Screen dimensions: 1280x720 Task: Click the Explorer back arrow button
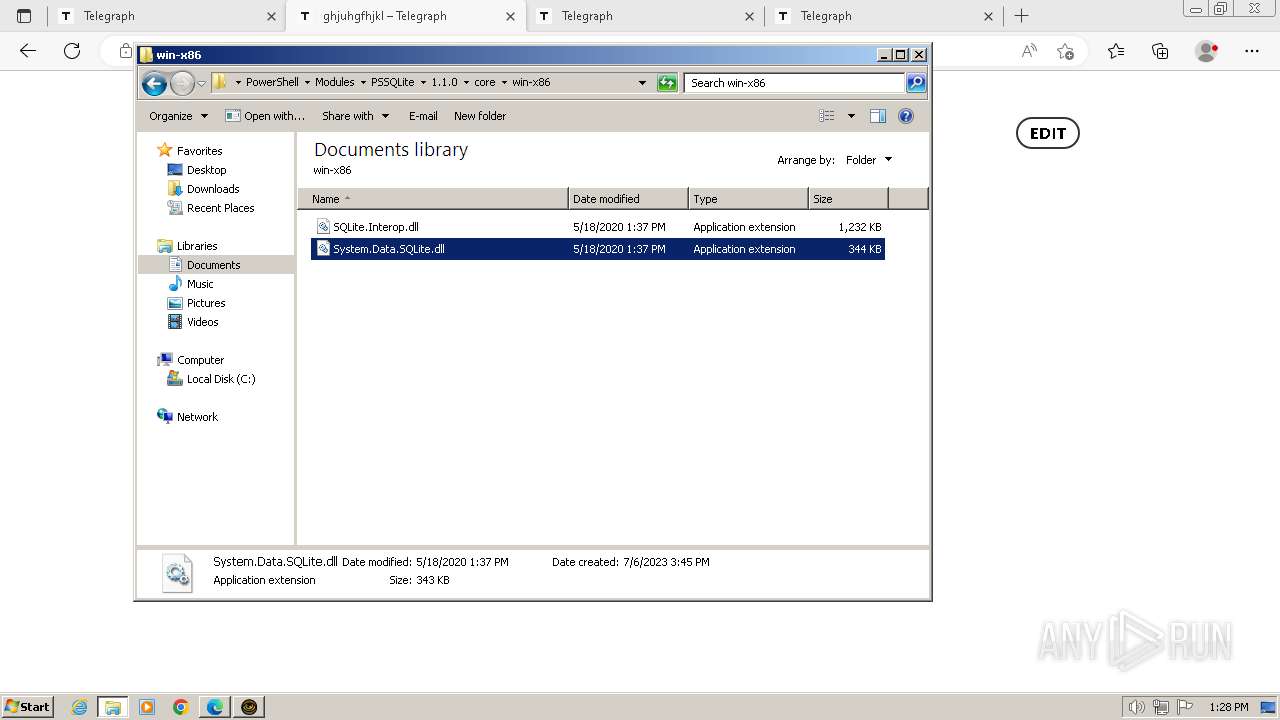pos(154,84)
